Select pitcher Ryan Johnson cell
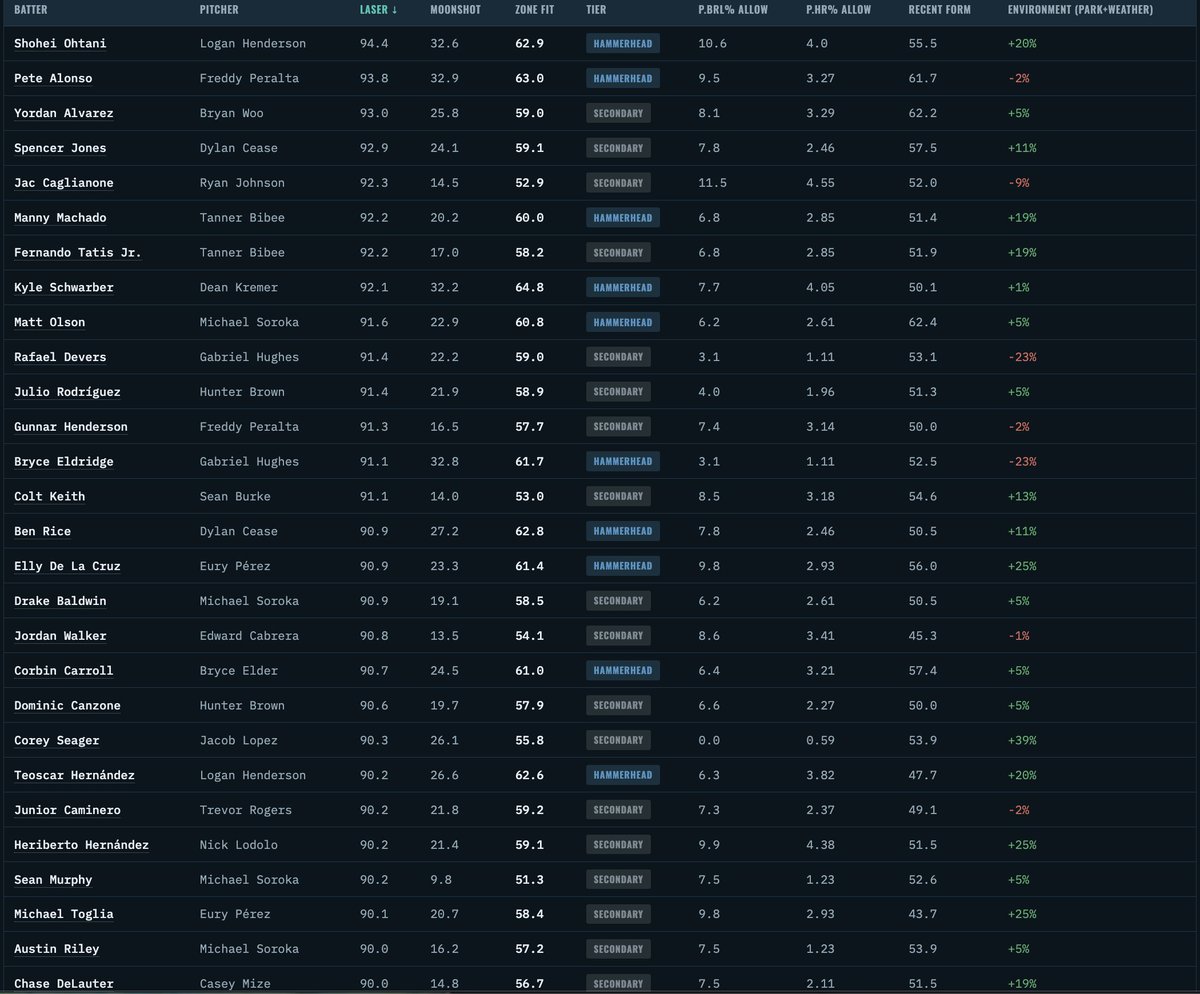Image resolution: width=1200 pixels, height=994 pixels. pyautogui.click(x=242, y=183)
